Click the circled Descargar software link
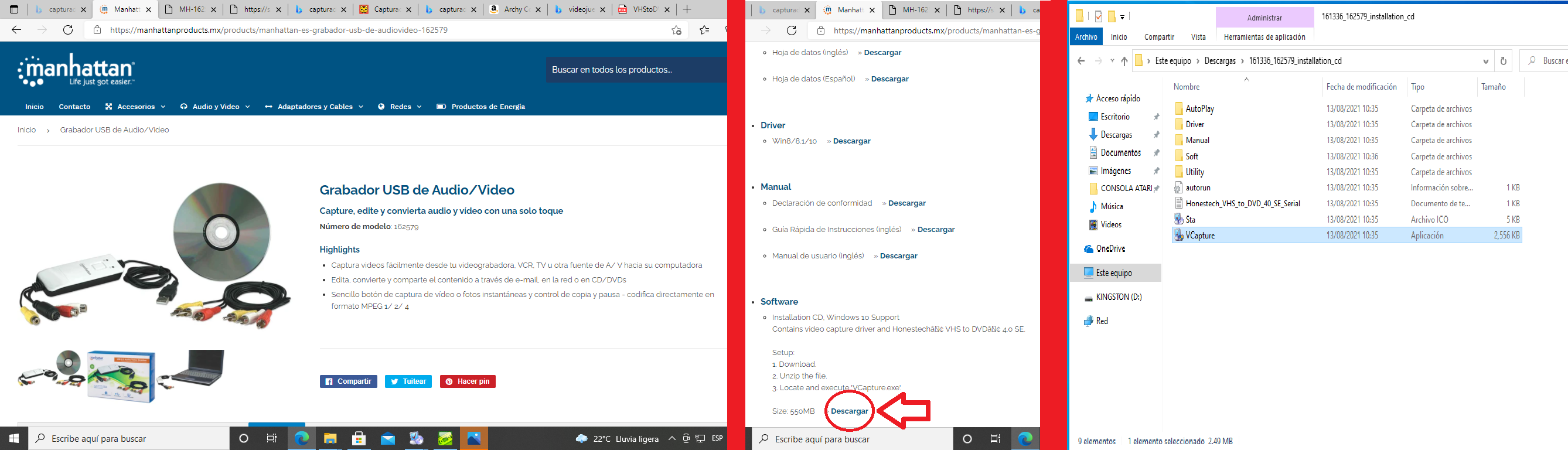 (849, 411)
